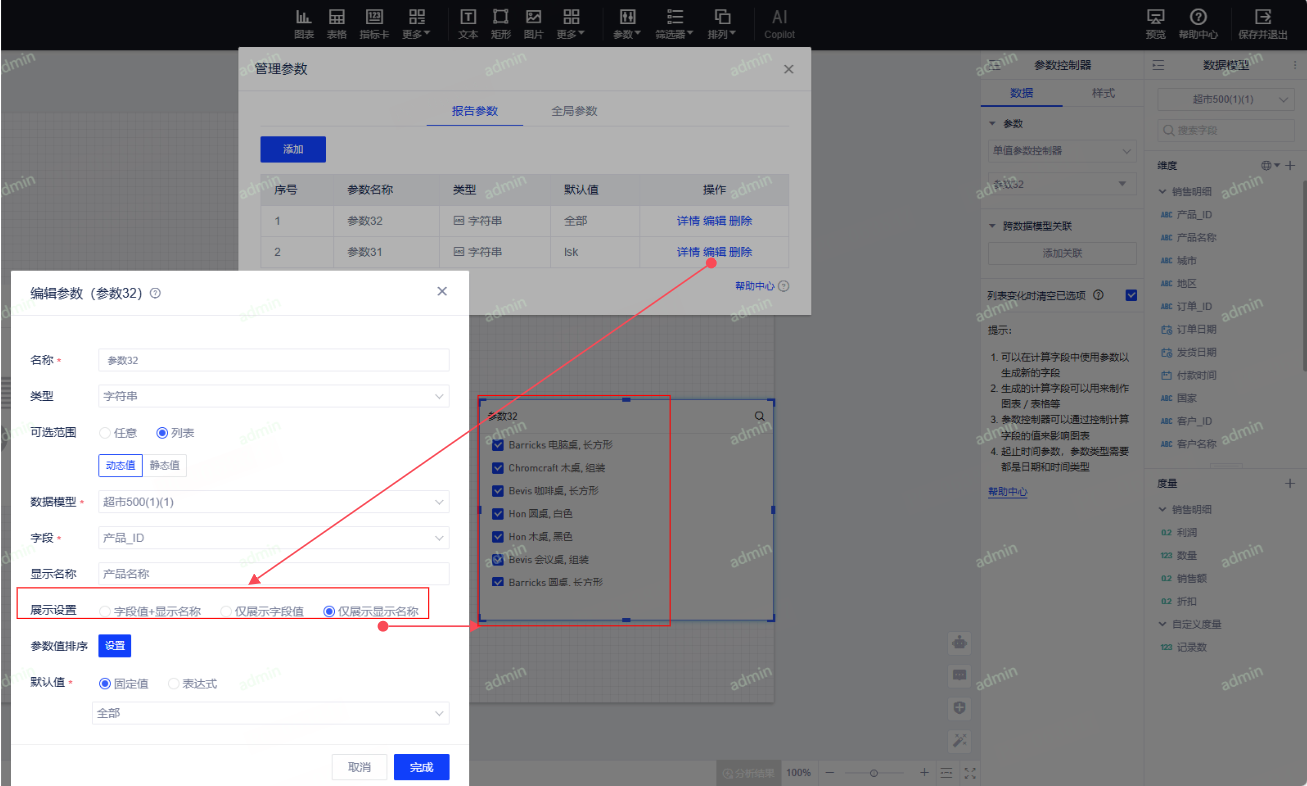Toggle the 列表变化时清空已选项 checkbox
Image resolution: width=1307 pixels, height=786 pixels.
coord(1131,295)
